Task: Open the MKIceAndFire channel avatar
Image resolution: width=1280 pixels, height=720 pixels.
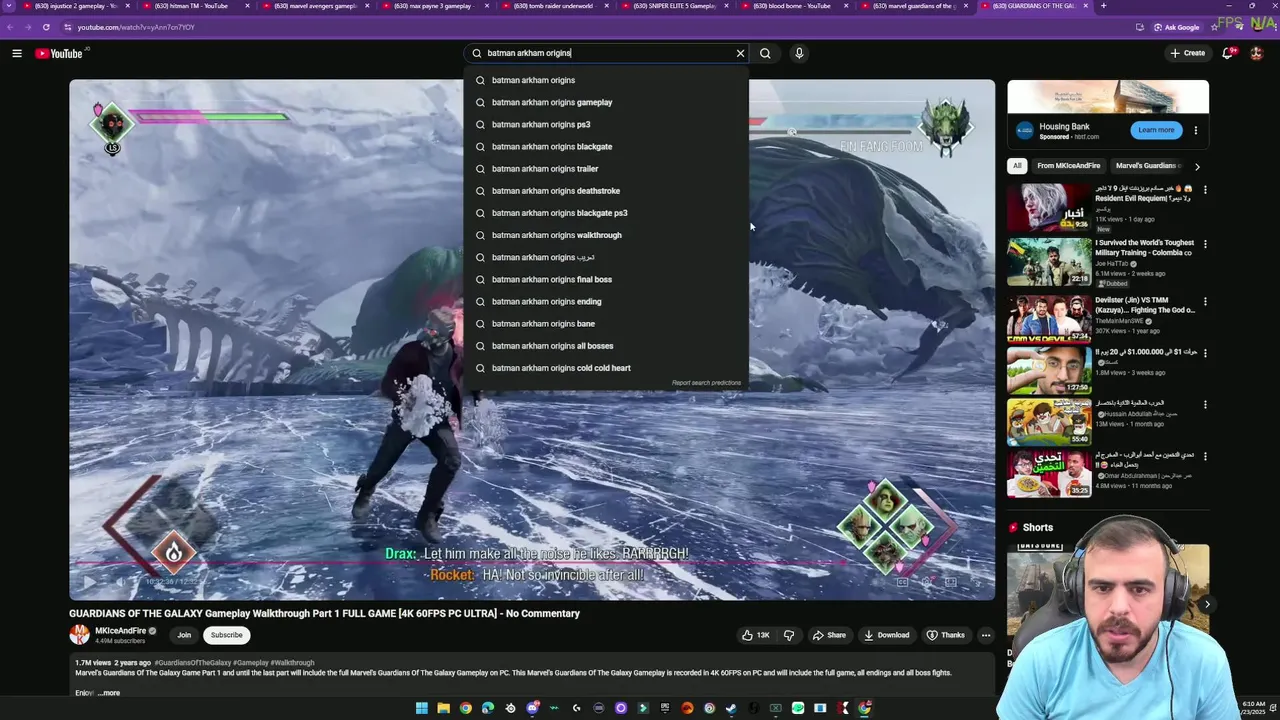Action: (79, 635)
